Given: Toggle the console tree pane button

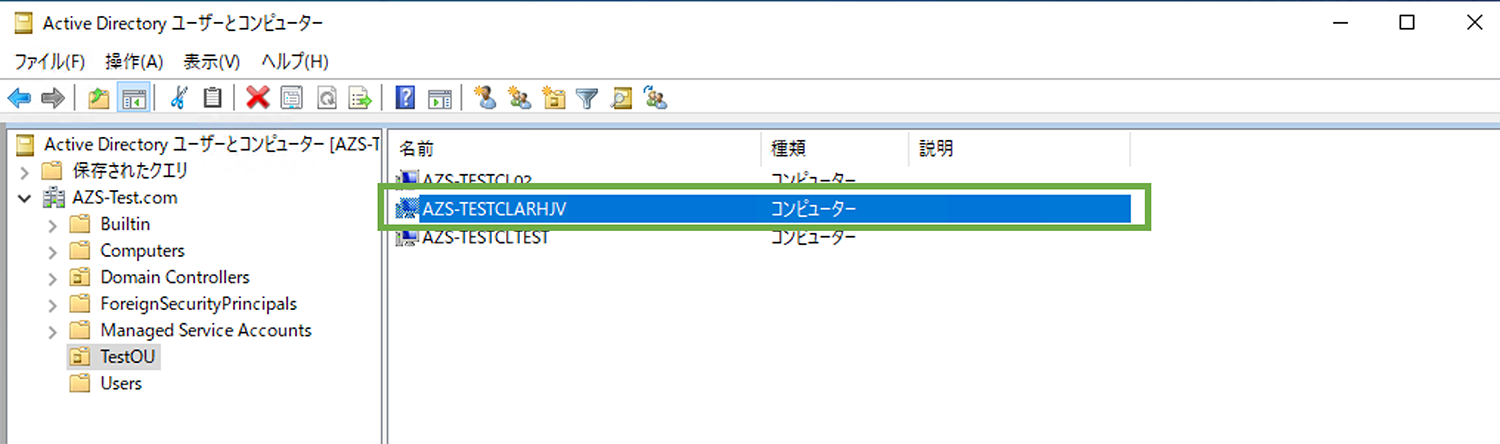Looking at the screenshot, I should (133, 97).
